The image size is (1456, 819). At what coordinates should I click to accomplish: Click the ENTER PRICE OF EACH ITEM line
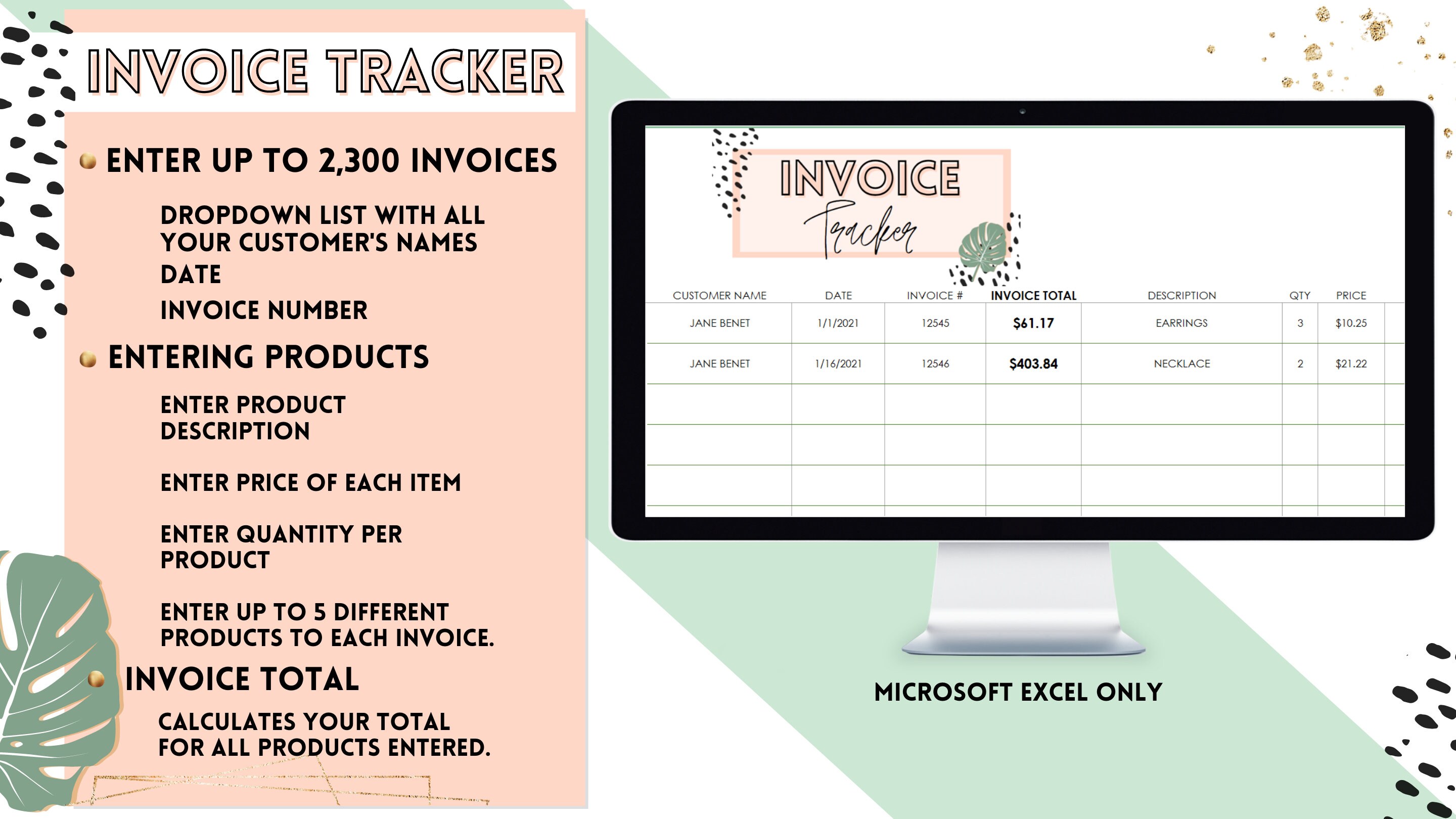click(311, 483)
